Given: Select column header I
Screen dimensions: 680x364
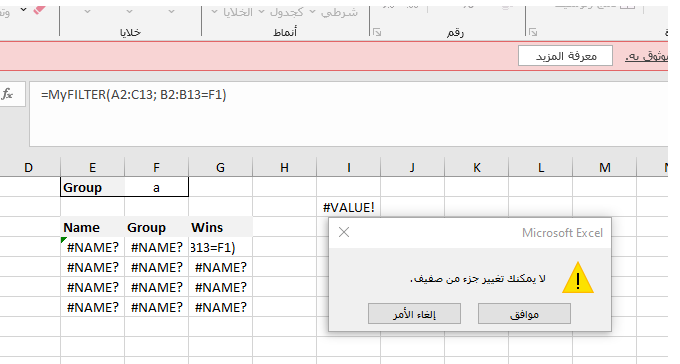Looking at the screenshot, I should click(x=348, y=167).
